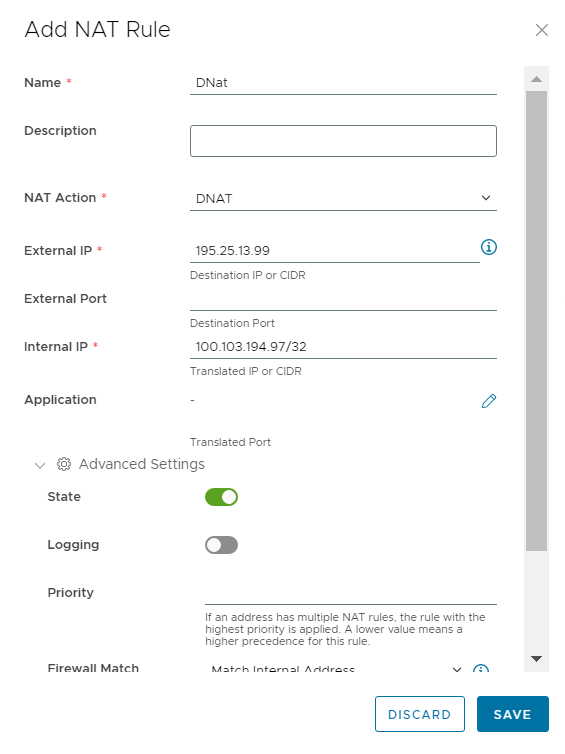
Task: Click the 'Priority' label text
Action: click(70, 592)
